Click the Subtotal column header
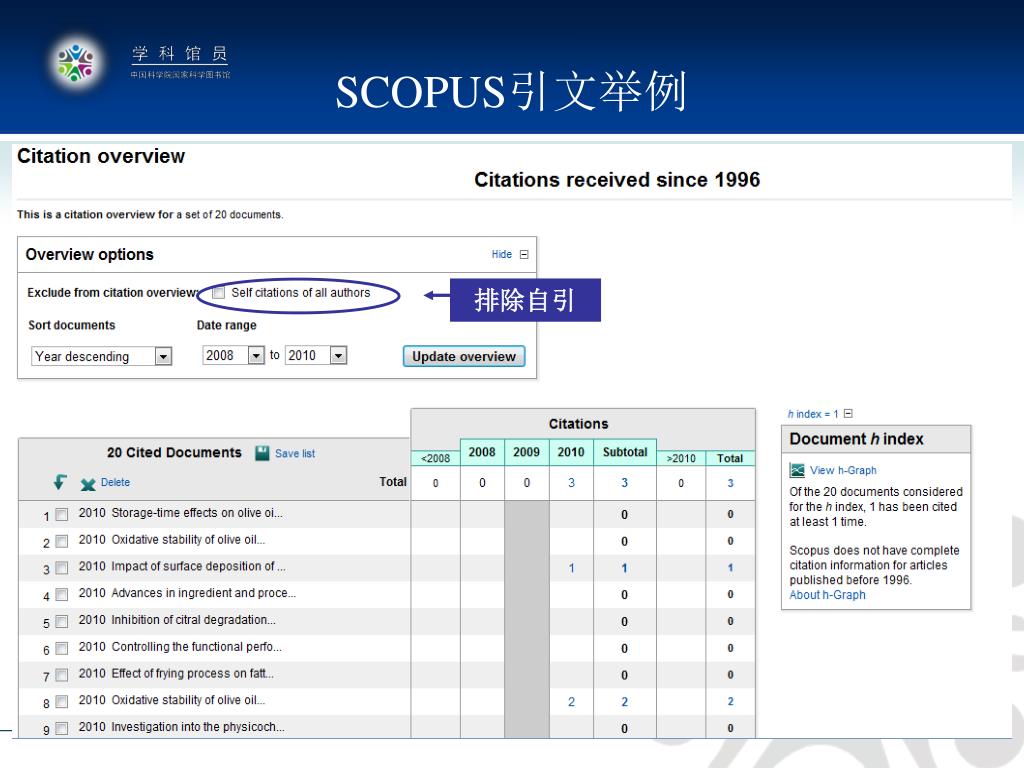 624,452
